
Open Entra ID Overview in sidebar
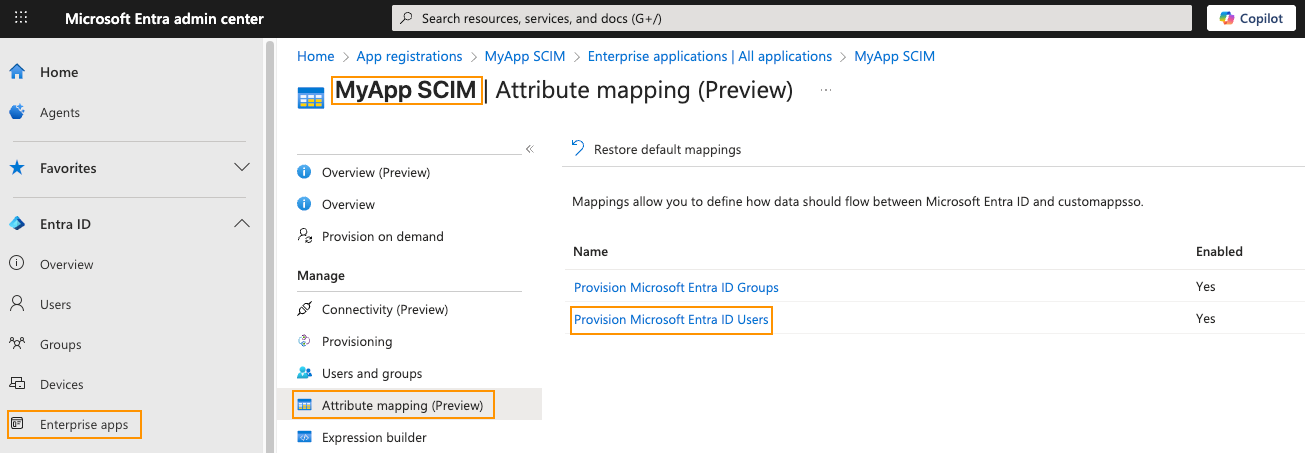tap(67, 265)
